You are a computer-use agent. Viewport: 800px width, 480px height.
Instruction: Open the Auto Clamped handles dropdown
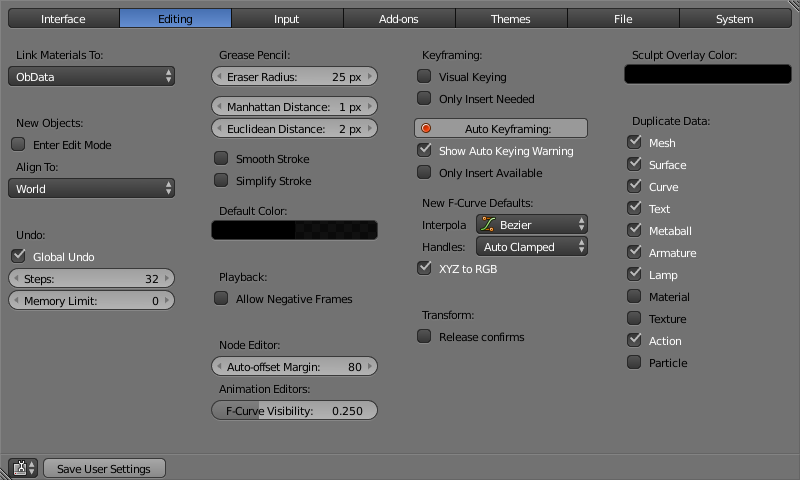(x=531, y=246)
